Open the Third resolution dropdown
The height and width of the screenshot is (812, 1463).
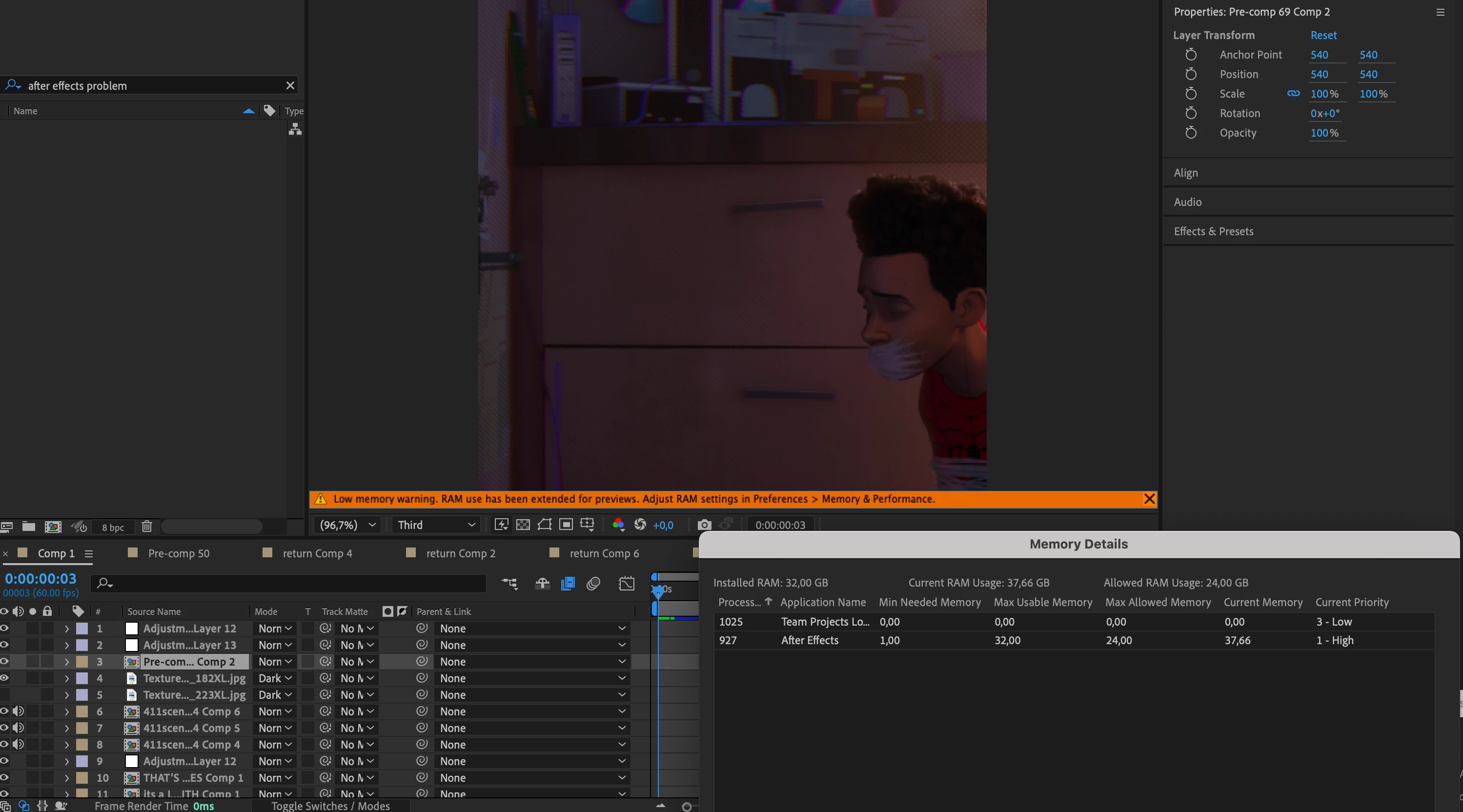pos(436,525)
